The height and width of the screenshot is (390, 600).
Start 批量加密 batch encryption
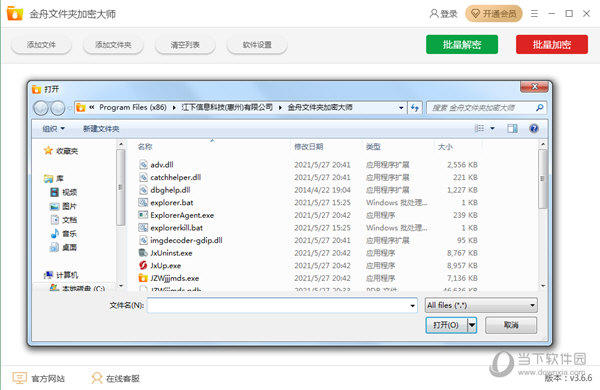pos(552,44)
